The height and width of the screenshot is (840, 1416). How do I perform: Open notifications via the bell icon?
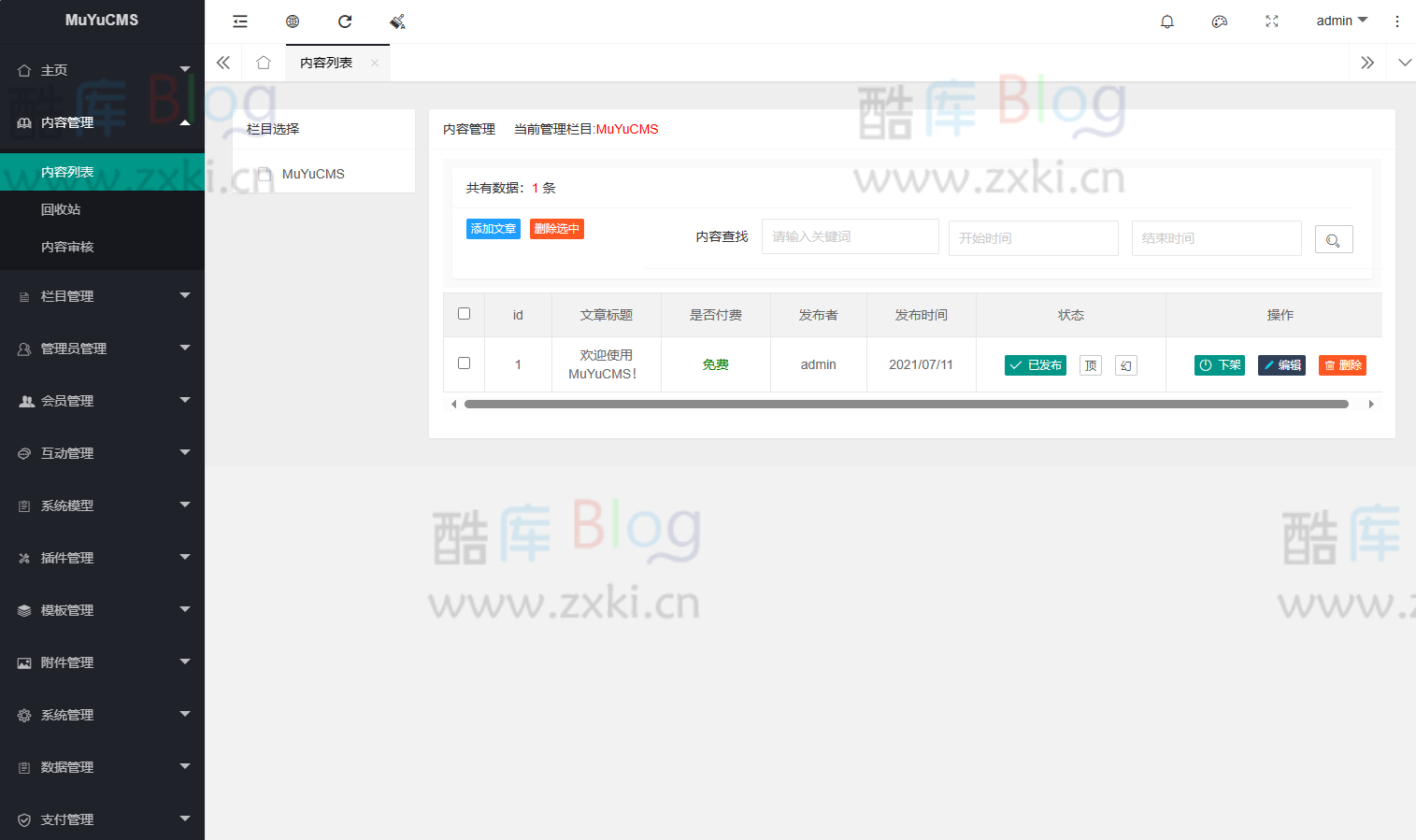pos(1166,21)
